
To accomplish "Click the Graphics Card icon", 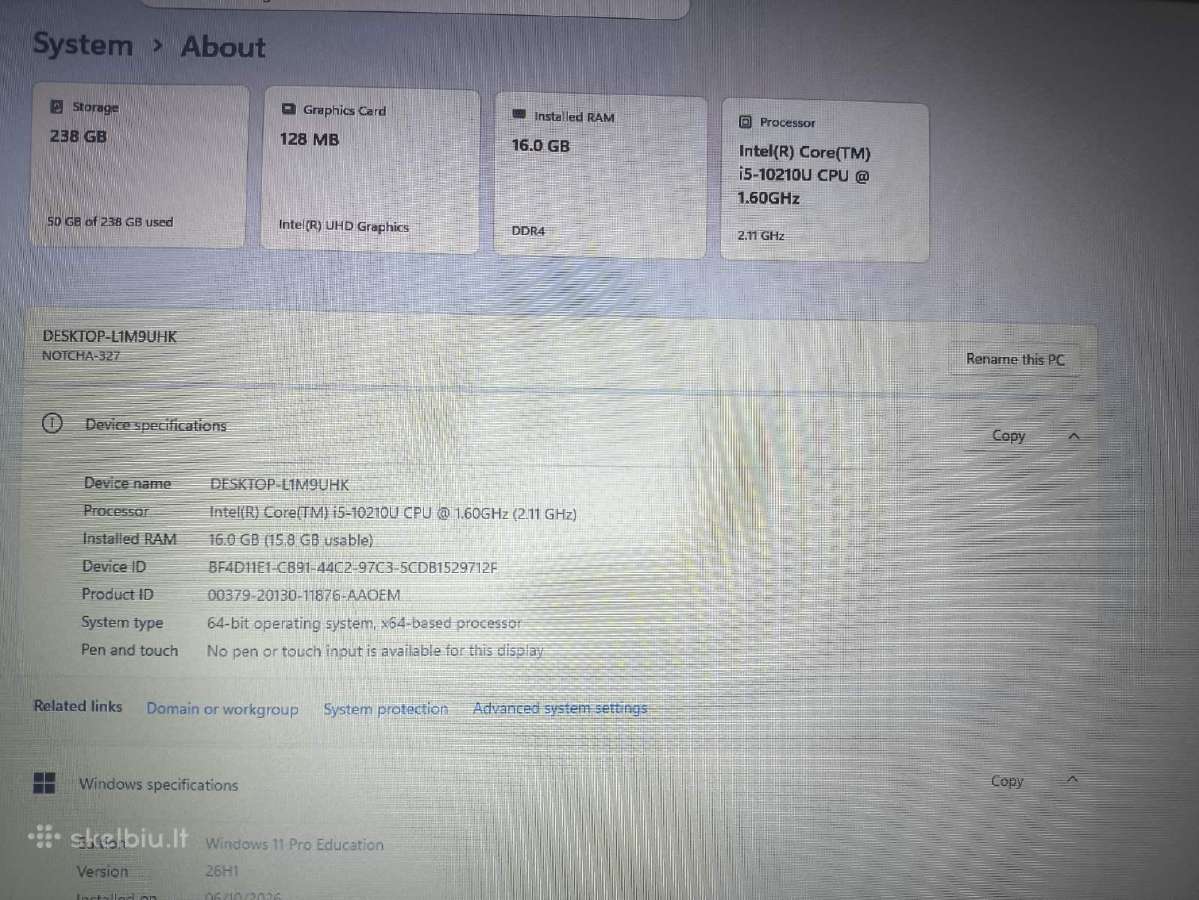I will pos(288,109).
